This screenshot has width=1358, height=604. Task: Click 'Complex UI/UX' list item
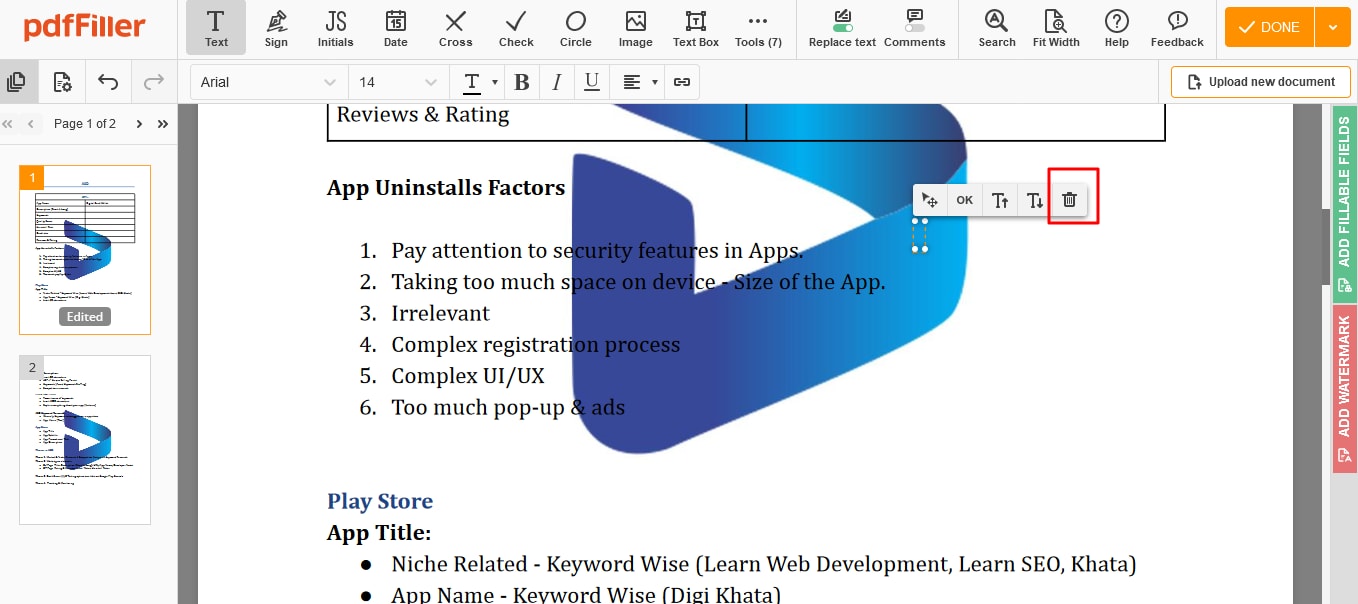click(468, 376)
